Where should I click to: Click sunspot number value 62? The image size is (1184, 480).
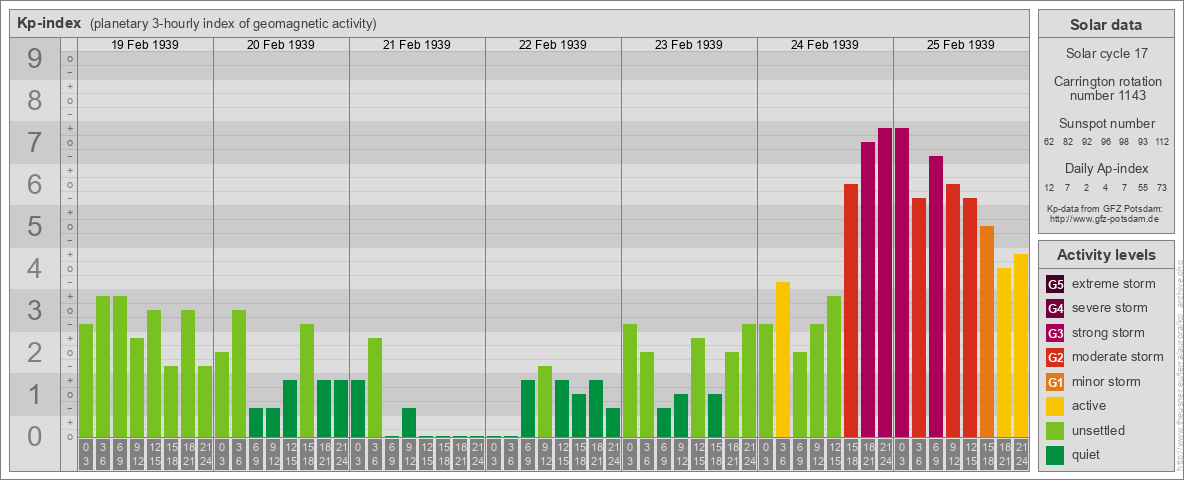click(1049, 142)
